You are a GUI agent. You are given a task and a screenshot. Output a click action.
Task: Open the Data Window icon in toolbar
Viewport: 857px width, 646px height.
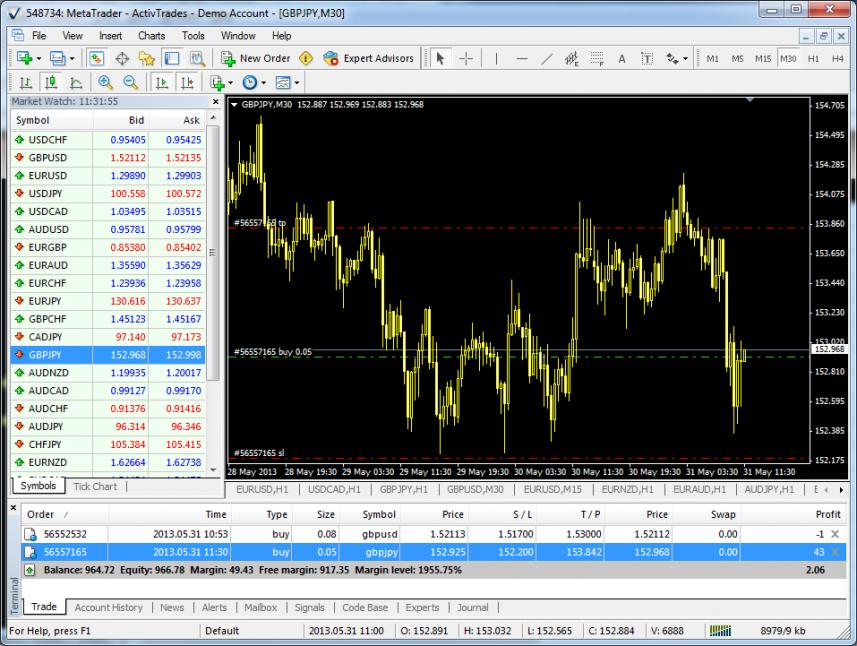click(x=123, y=59)
